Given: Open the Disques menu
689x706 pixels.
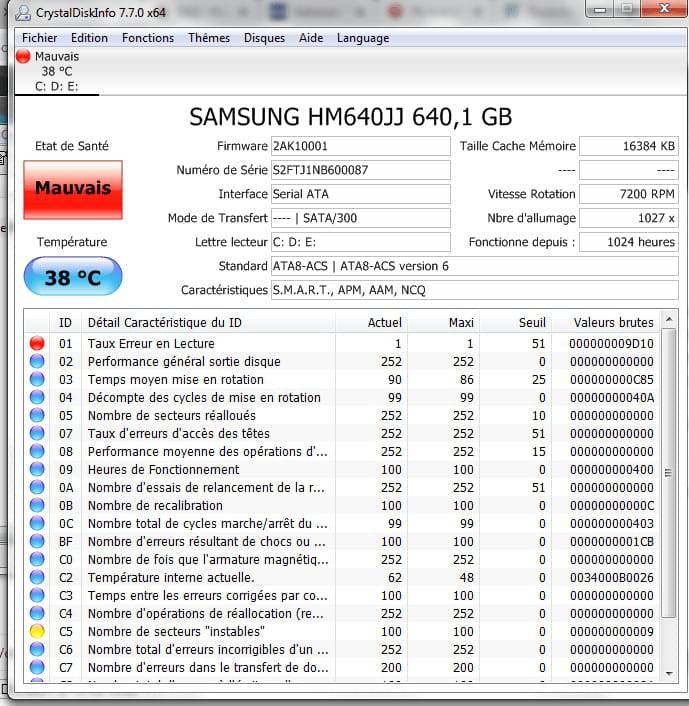Looking at the screenshot, I should [x=264, y=38].
